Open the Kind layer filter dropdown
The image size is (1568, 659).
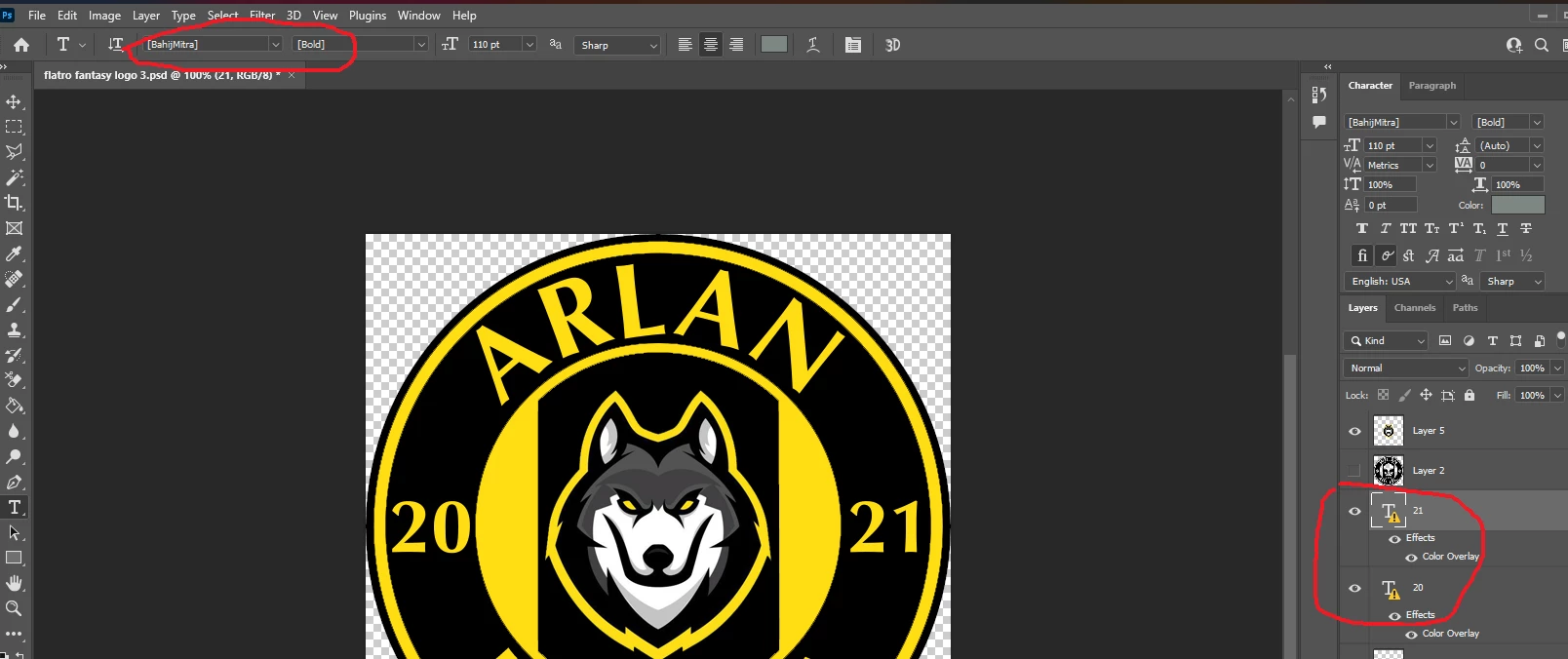click(1386, 340)
